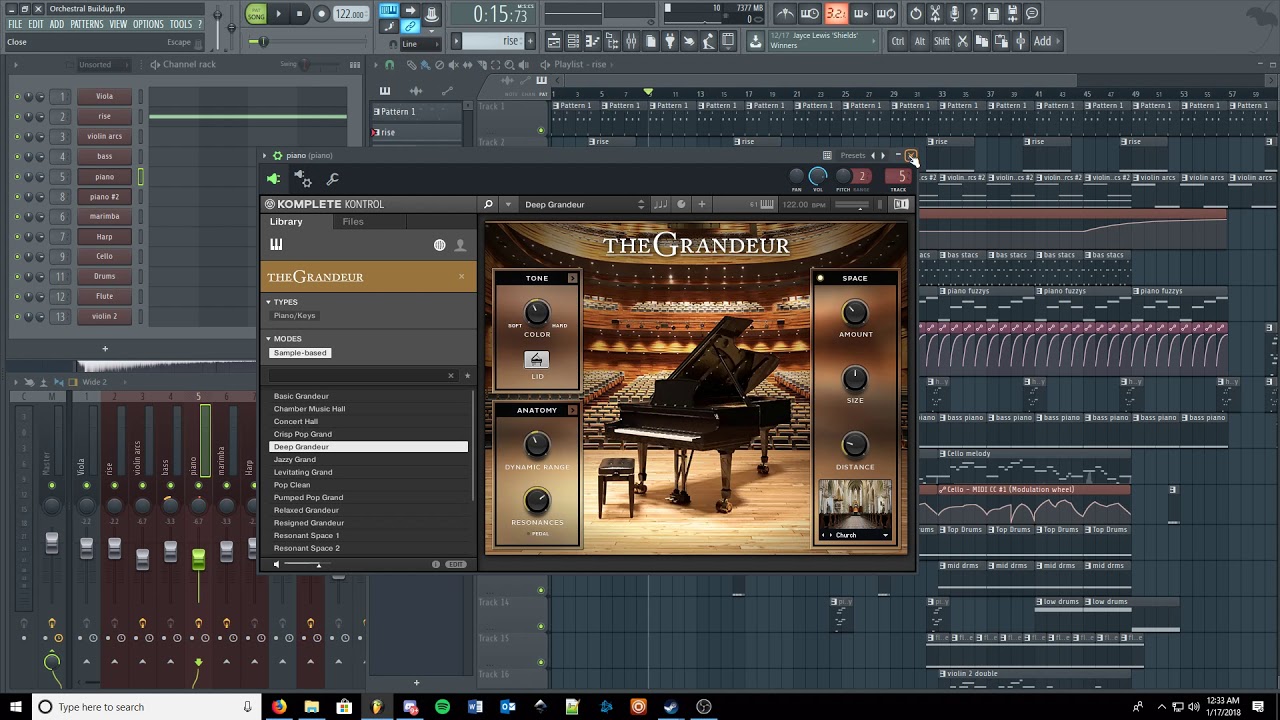The width and height of the screenshot is (1280, 720).
Task: Click the Record button
Action: pyautogui.click(x=321, y=14)
